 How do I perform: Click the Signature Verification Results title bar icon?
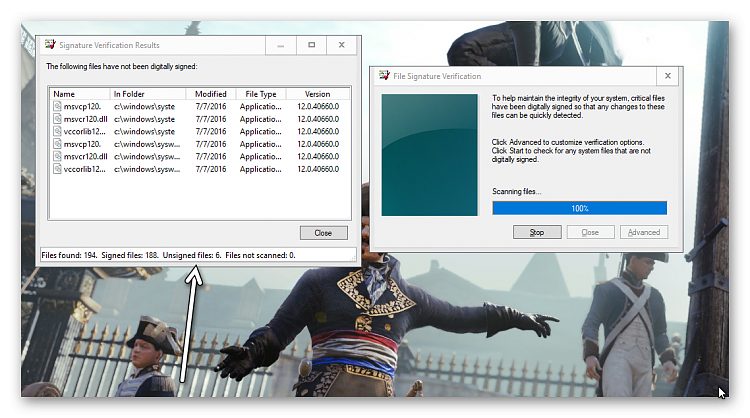click(50, 44)
